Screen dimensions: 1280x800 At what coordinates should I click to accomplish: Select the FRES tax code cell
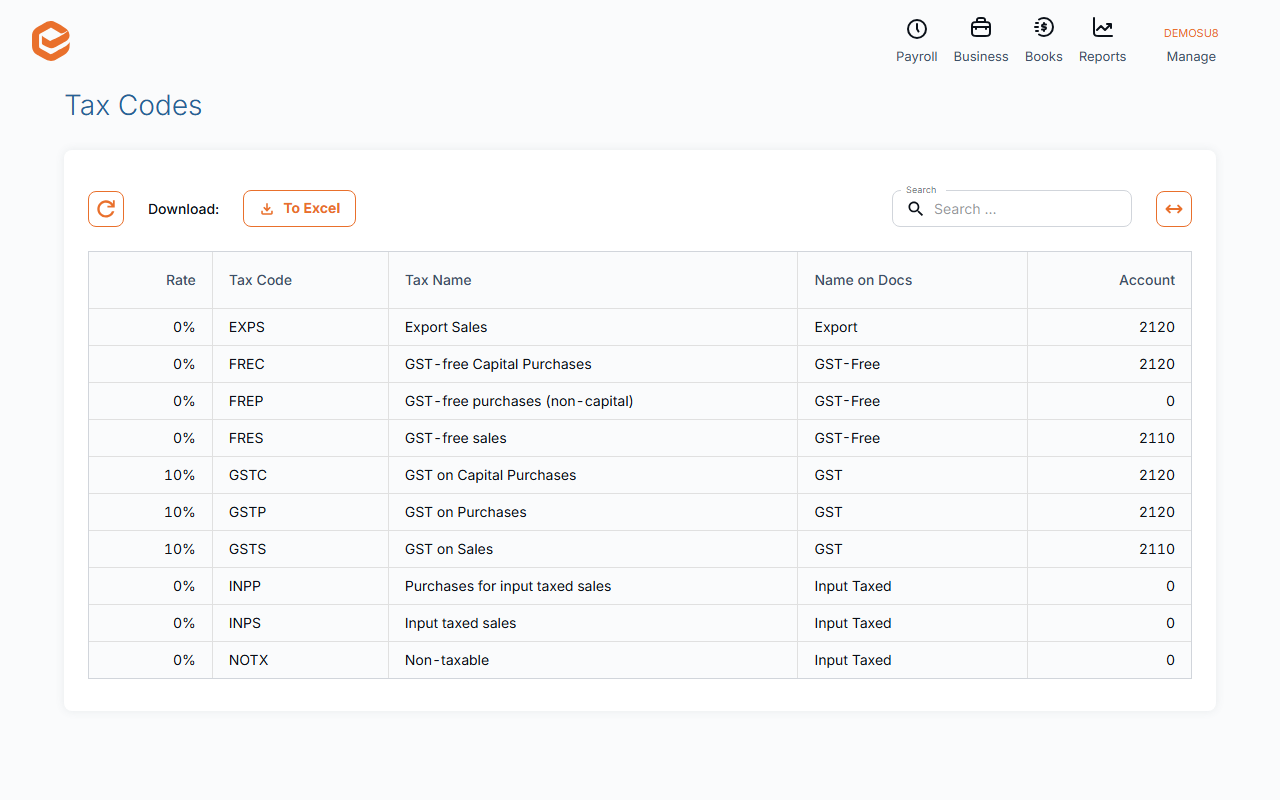(300, 438)
